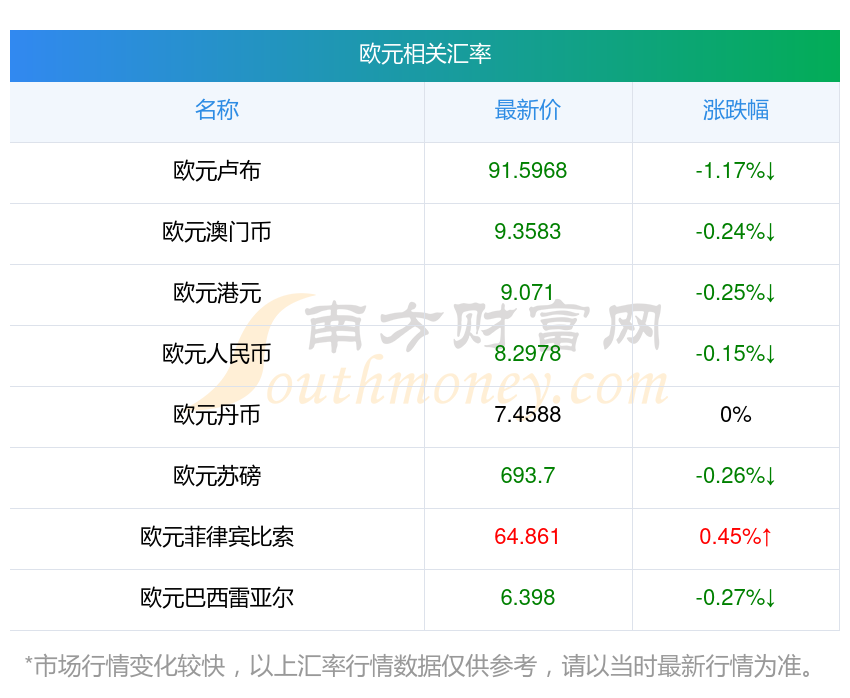The height and width of the screenshot is (698, 850).
Task: Click the price 9.071
Action: pos(527,293)
